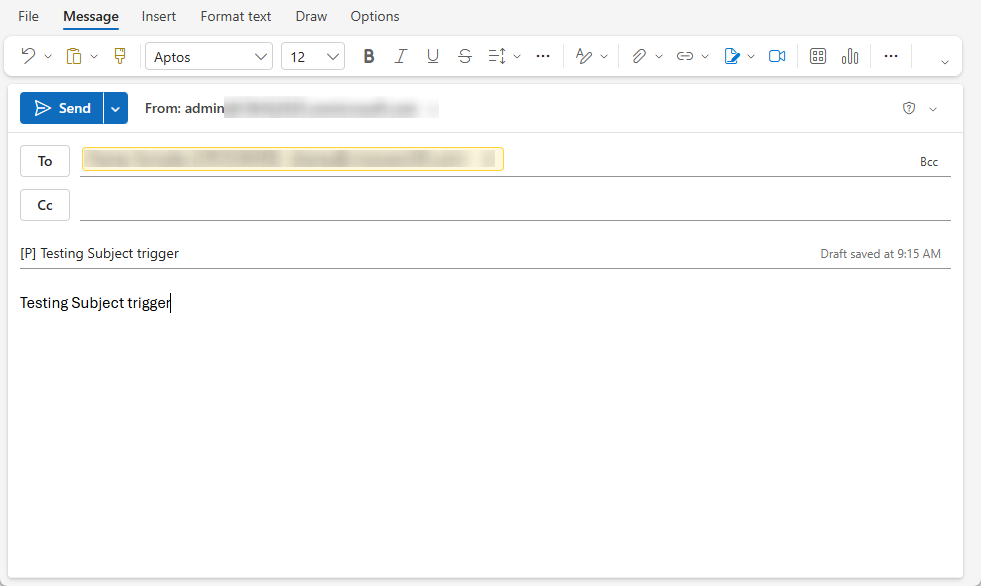Open the Apps grid icon
The image size is (981, 586).
[818, 57]
